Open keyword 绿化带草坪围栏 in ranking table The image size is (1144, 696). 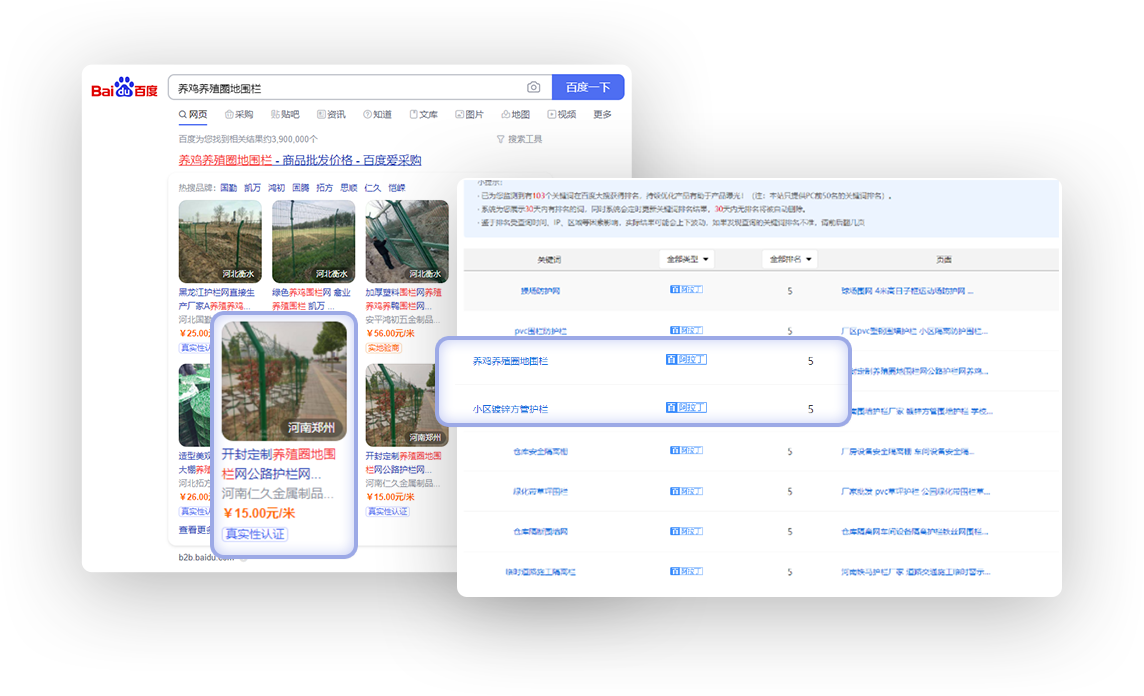[541, 492]
